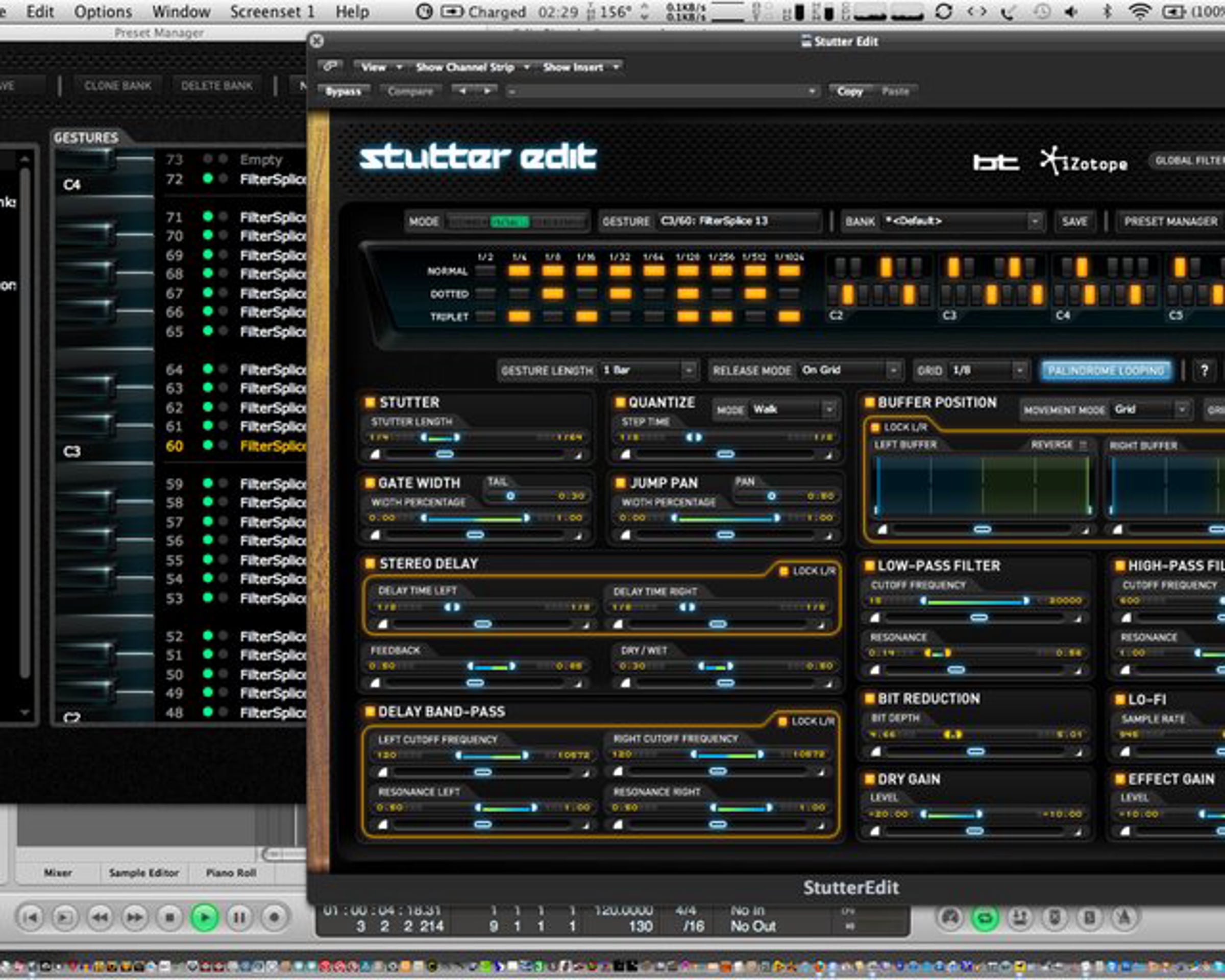
Task: Open the Window menu
Action: pos(181,11)
